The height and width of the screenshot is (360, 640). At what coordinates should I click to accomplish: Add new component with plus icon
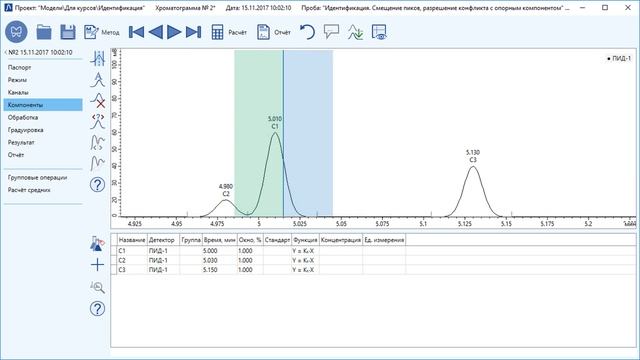click(97, 265)
